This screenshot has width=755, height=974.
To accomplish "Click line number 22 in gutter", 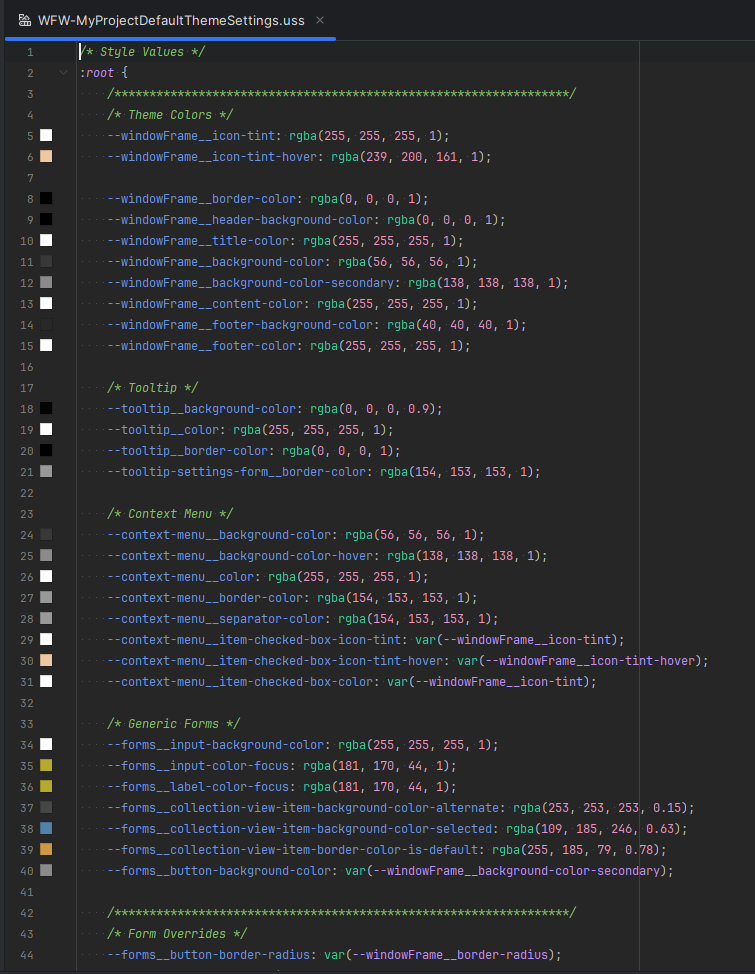I will point(27,493).
